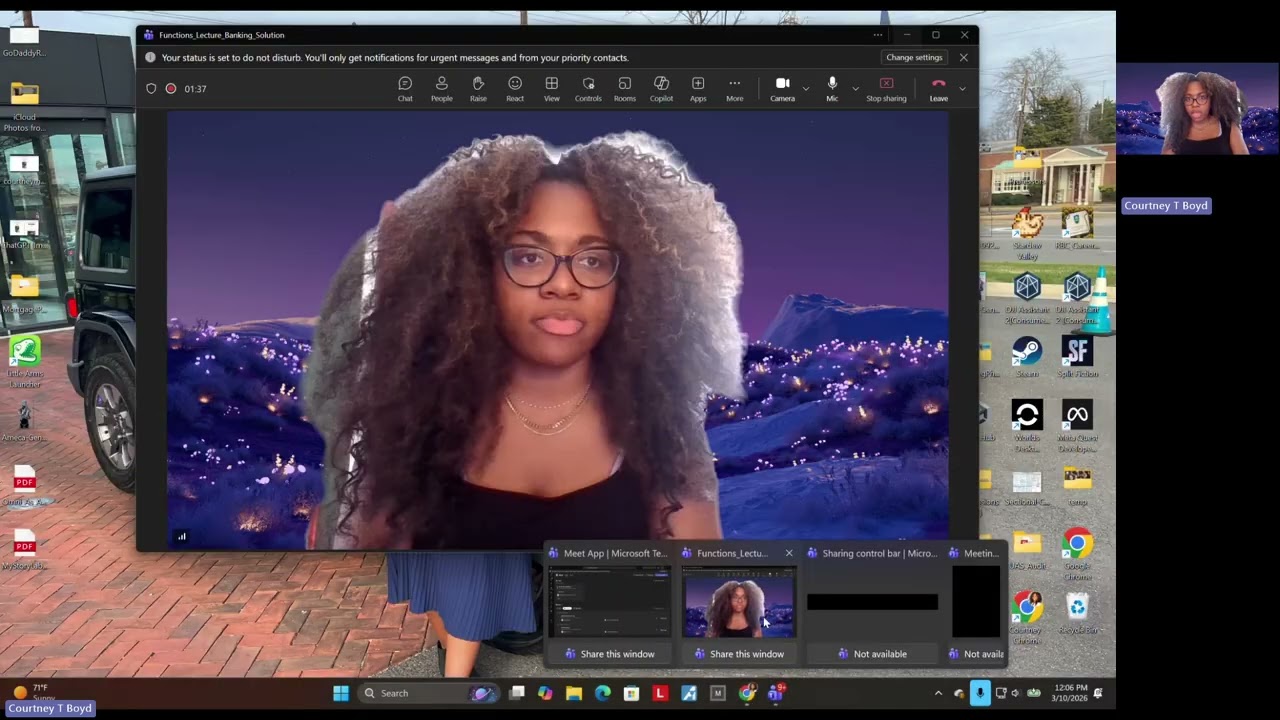
Task: Click Stop sharing
Action: click(886, 89)
